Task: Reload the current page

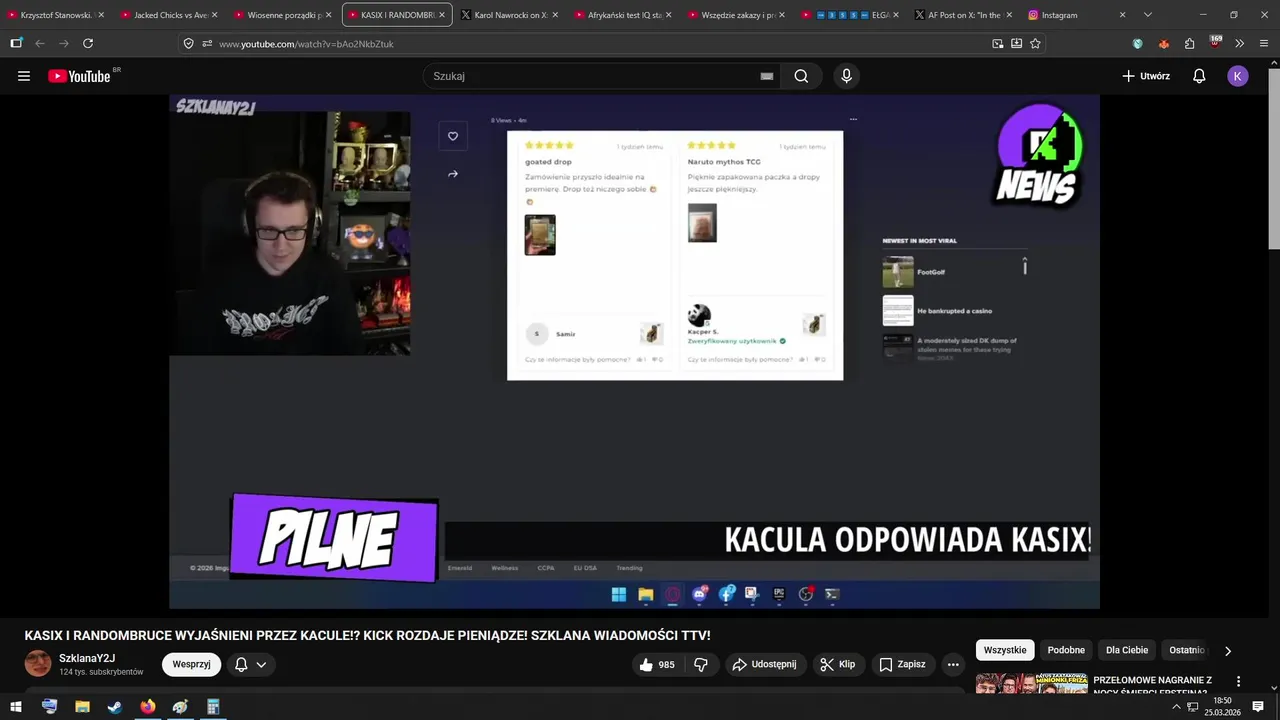Action: pyautogui.click(x=88, y=43)
